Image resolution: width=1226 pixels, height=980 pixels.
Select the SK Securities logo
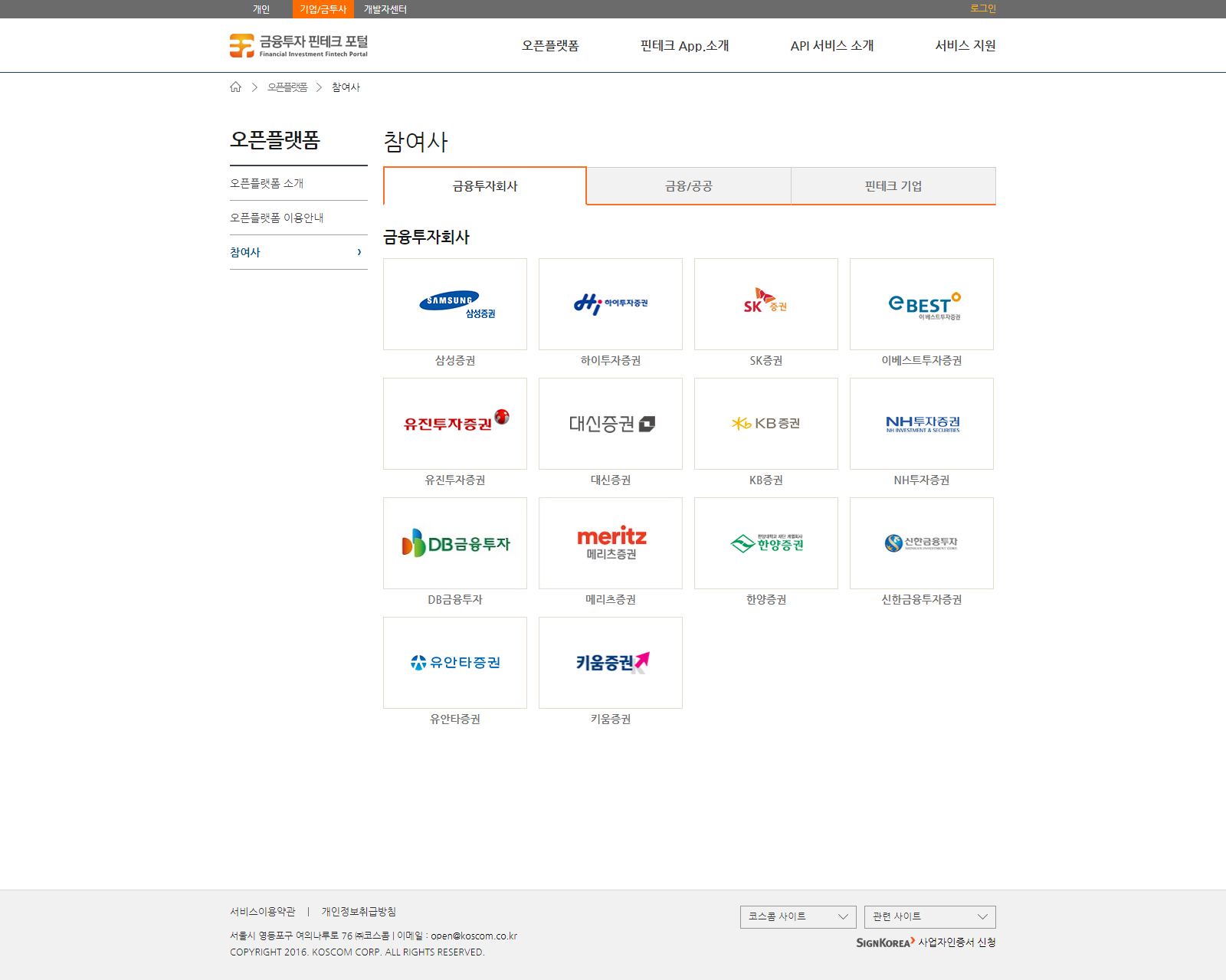coord(765,304)
